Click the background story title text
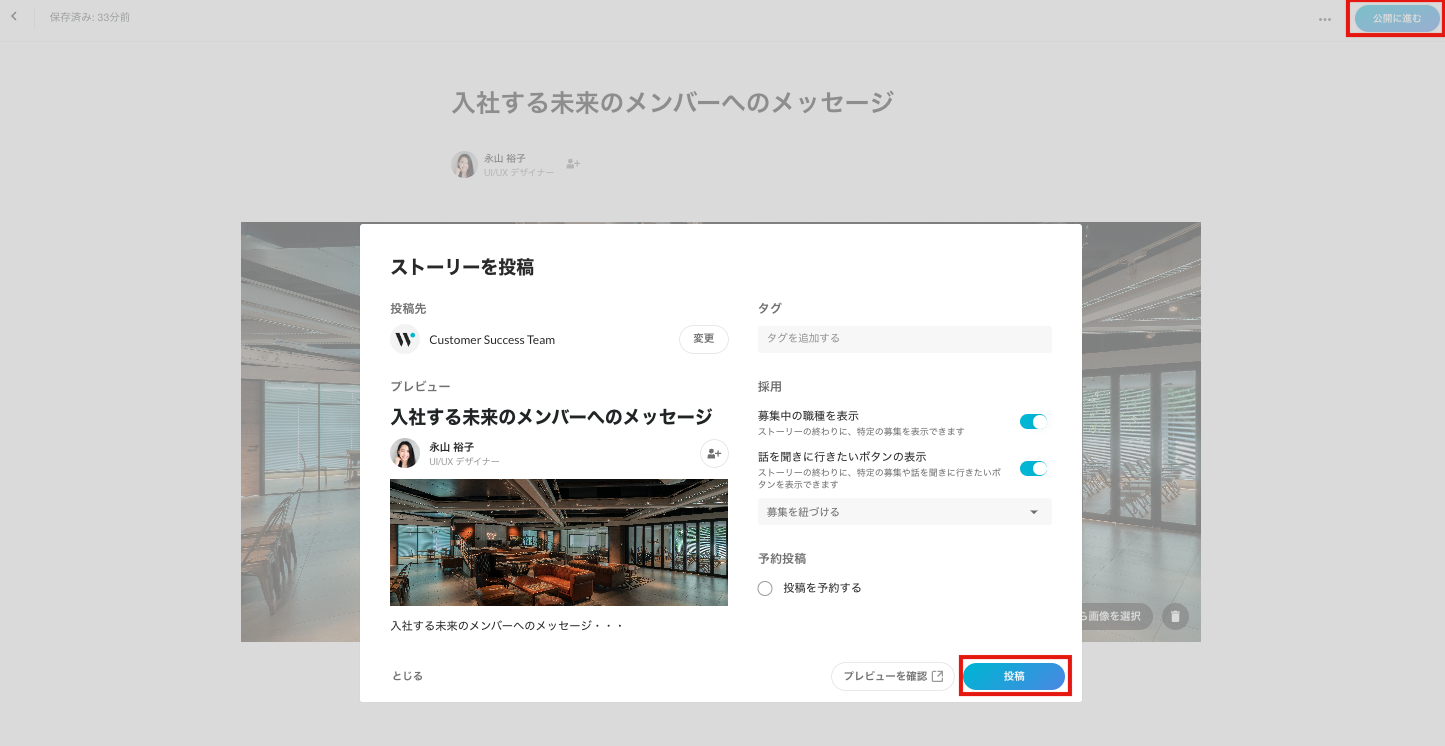The width and height of the screenshot is (1445, 746). click(673, 102)
